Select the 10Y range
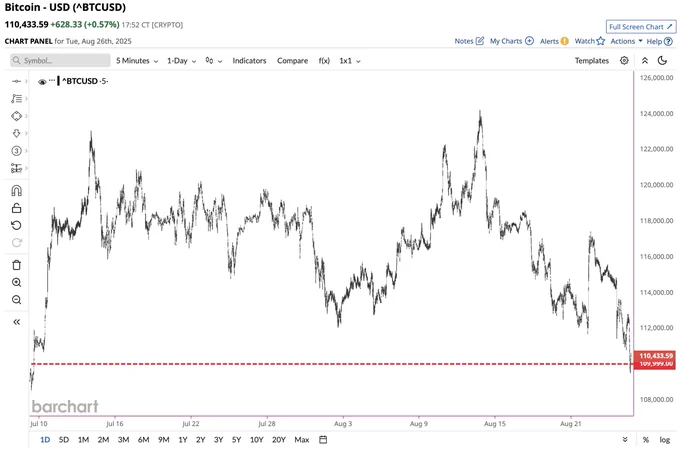 (x=257, y=440)
